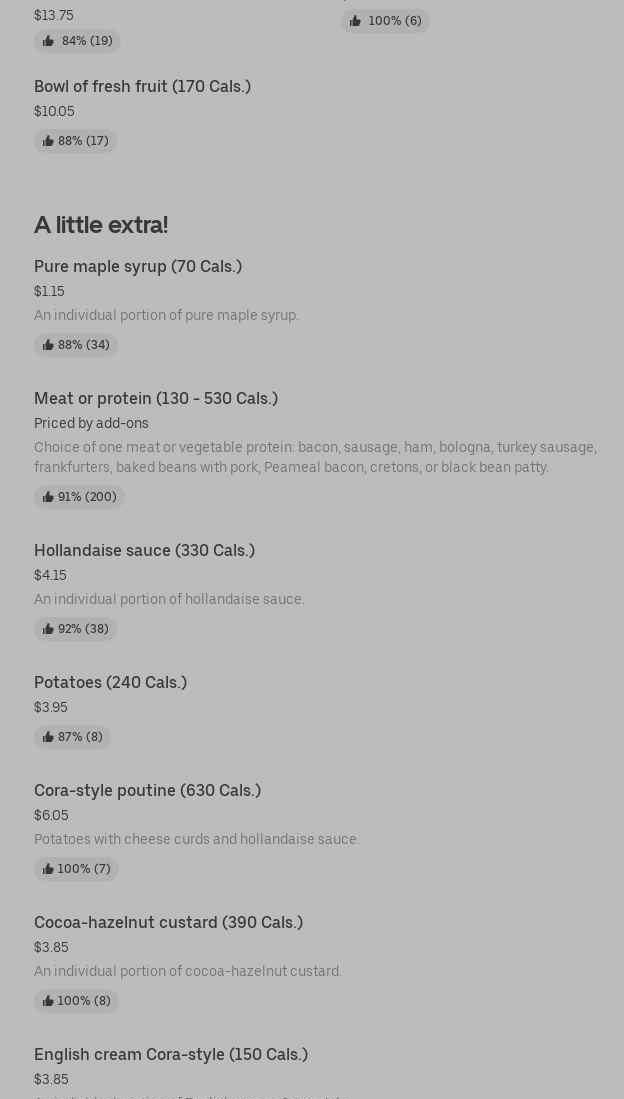Click thumbs-up icon on Cocoa-hazelnut custard rating

pos(48,1001)
